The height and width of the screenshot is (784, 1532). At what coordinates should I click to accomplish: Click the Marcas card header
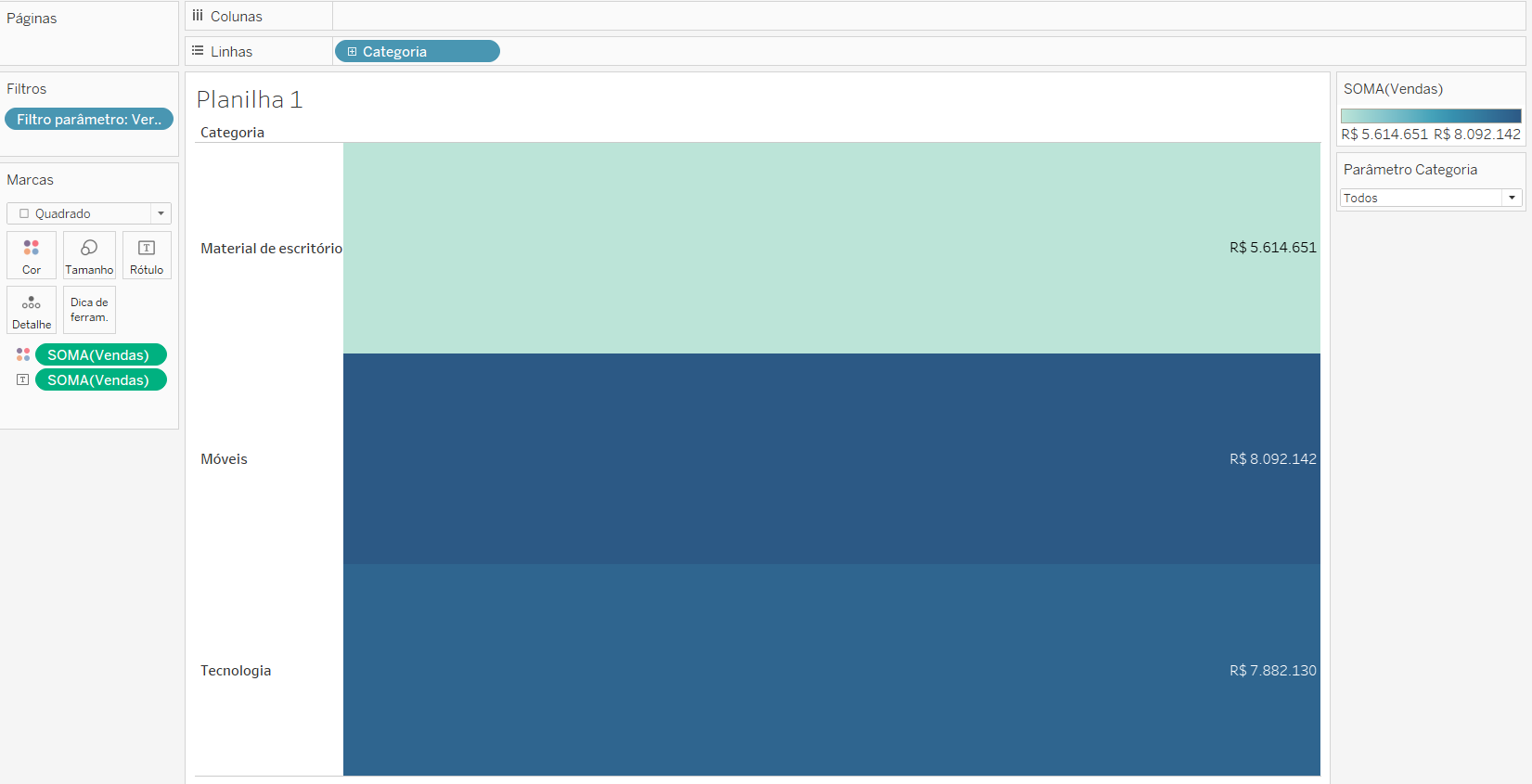30,180
